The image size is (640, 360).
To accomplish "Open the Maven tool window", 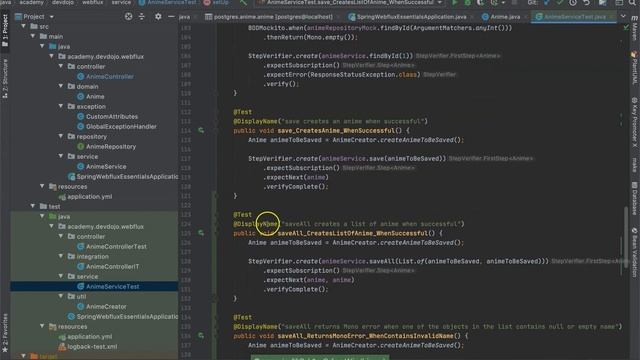I will [635, 29].
